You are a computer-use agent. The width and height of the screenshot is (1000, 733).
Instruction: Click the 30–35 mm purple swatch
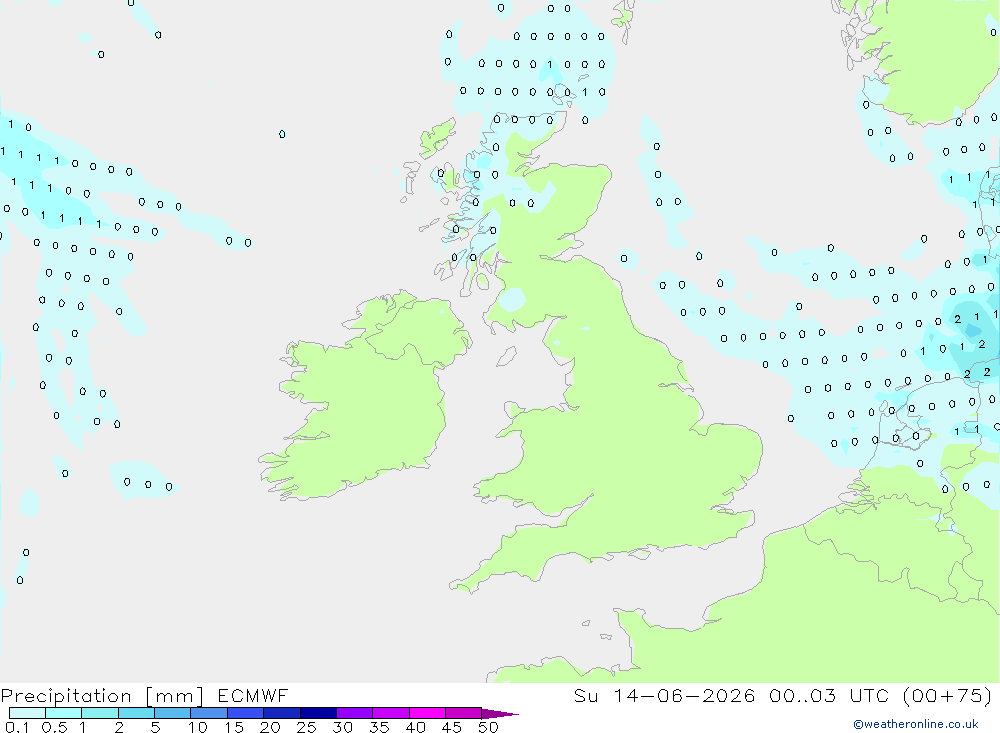tap(355, 713)
